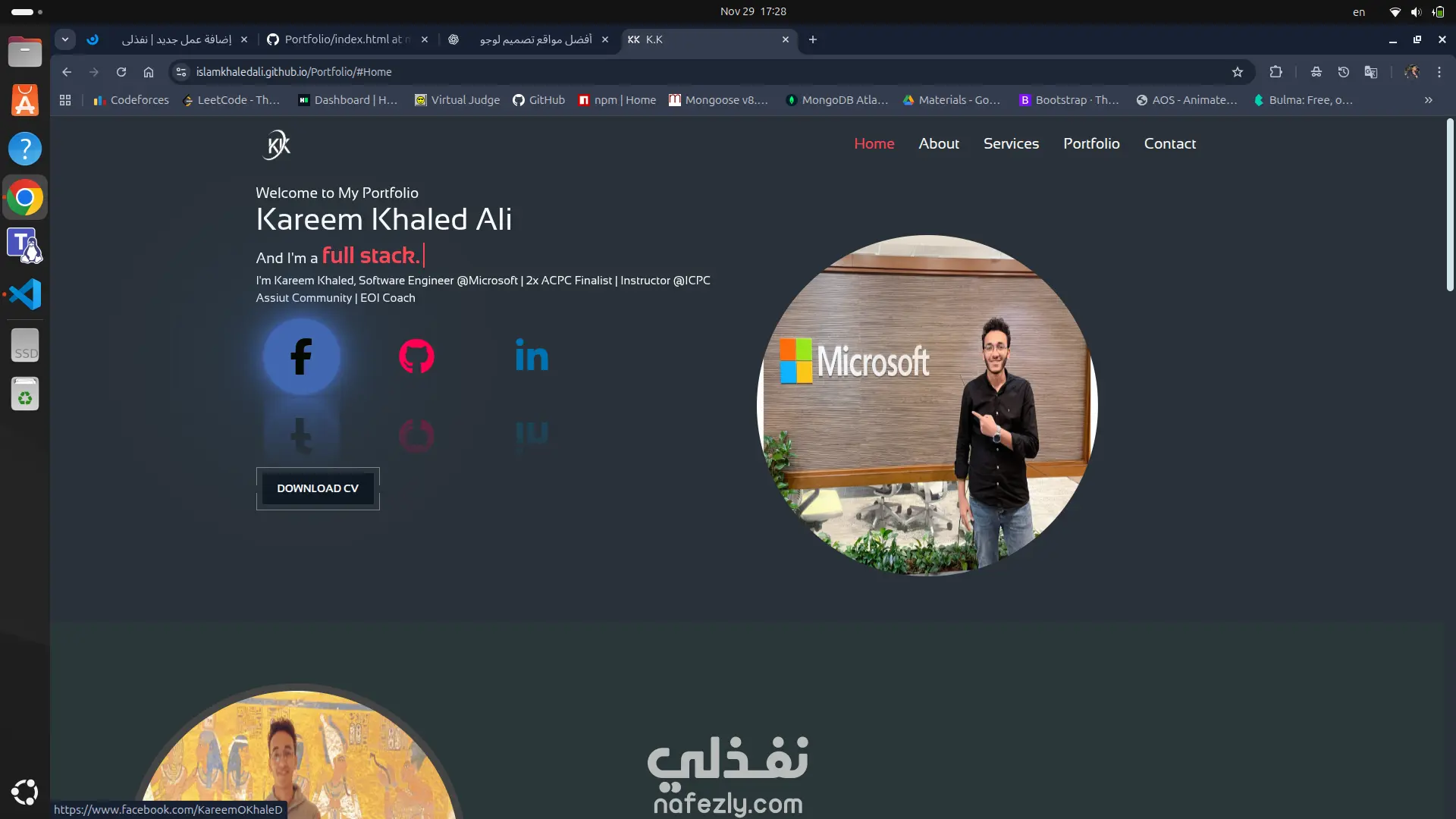Click the Microsoft profile photo

pos(927,405)
